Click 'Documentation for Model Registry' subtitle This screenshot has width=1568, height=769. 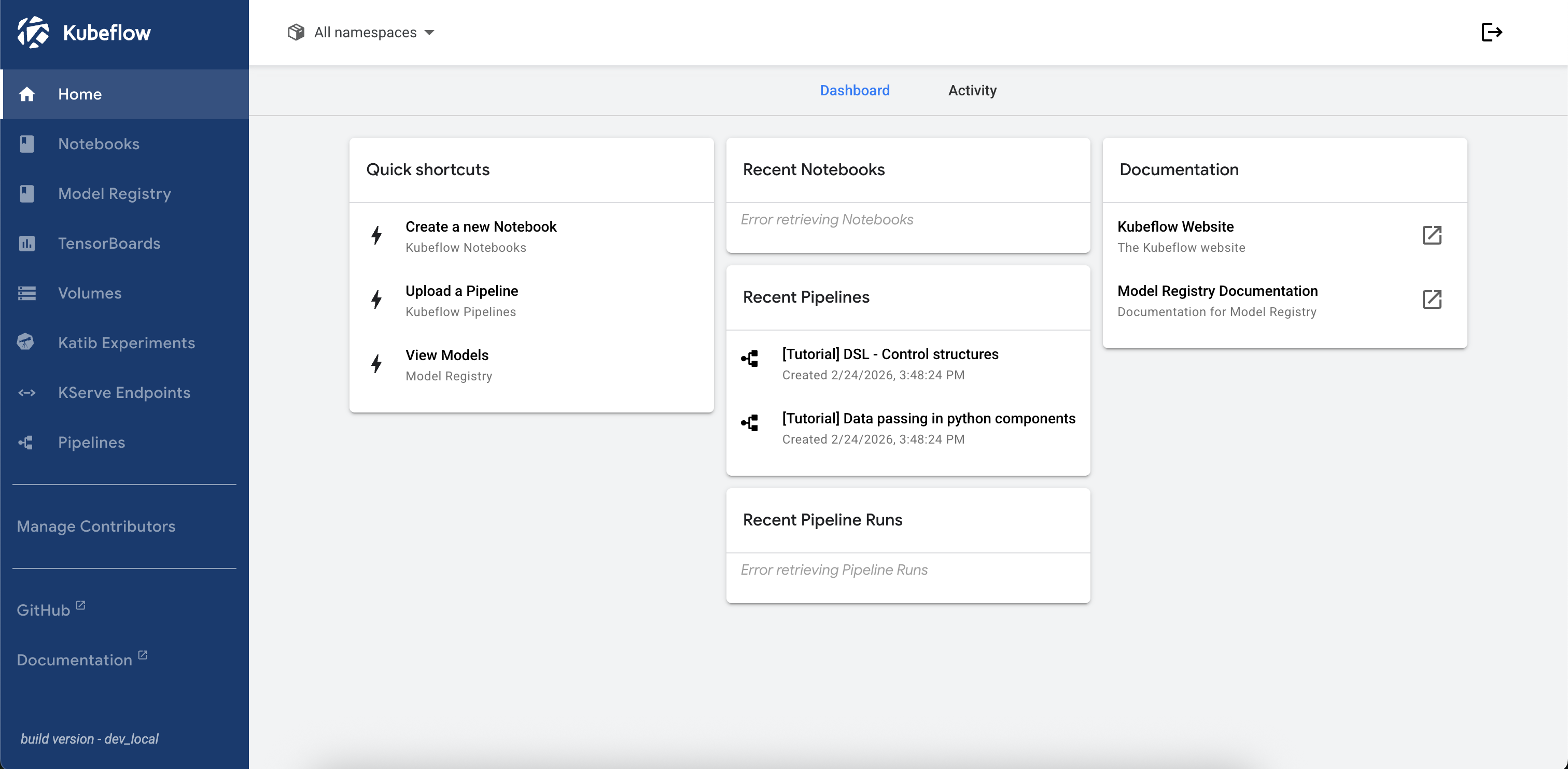[x=1217, y=312]
